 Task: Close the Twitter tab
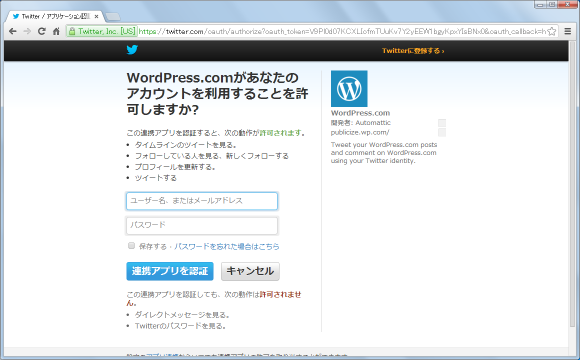96,16
